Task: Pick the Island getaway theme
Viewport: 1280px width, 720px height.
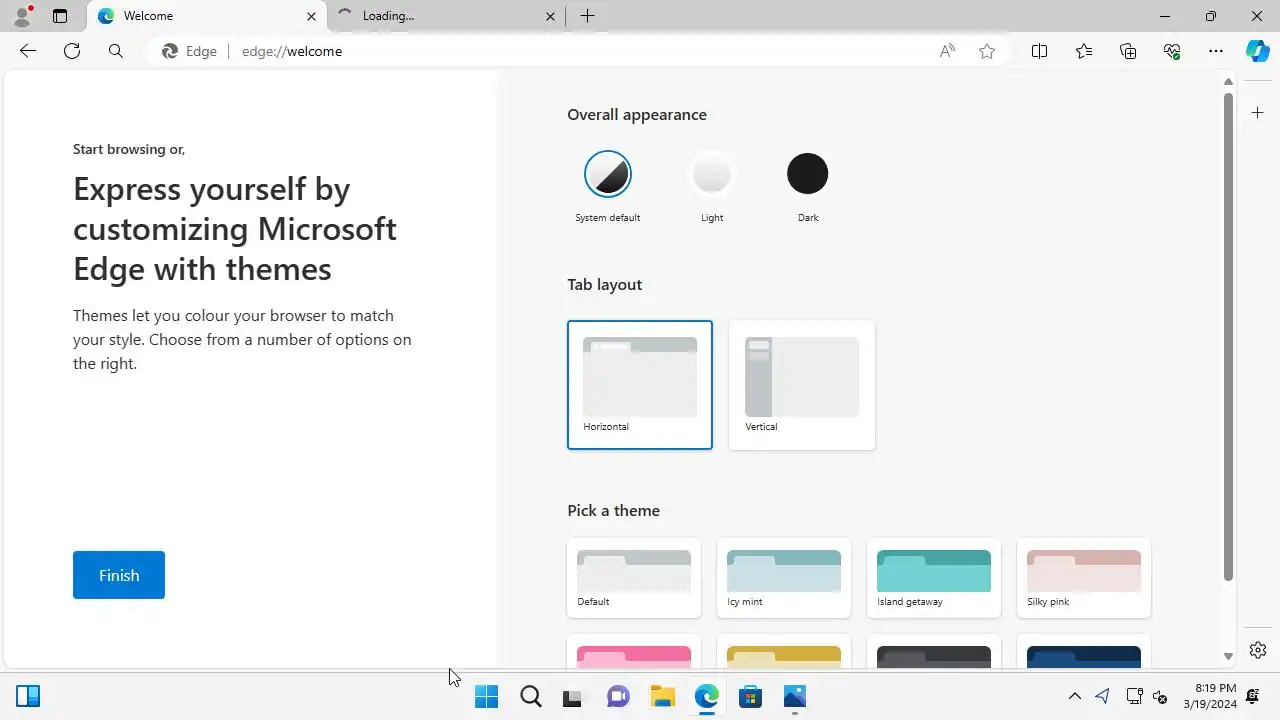Action: (934, 578)
